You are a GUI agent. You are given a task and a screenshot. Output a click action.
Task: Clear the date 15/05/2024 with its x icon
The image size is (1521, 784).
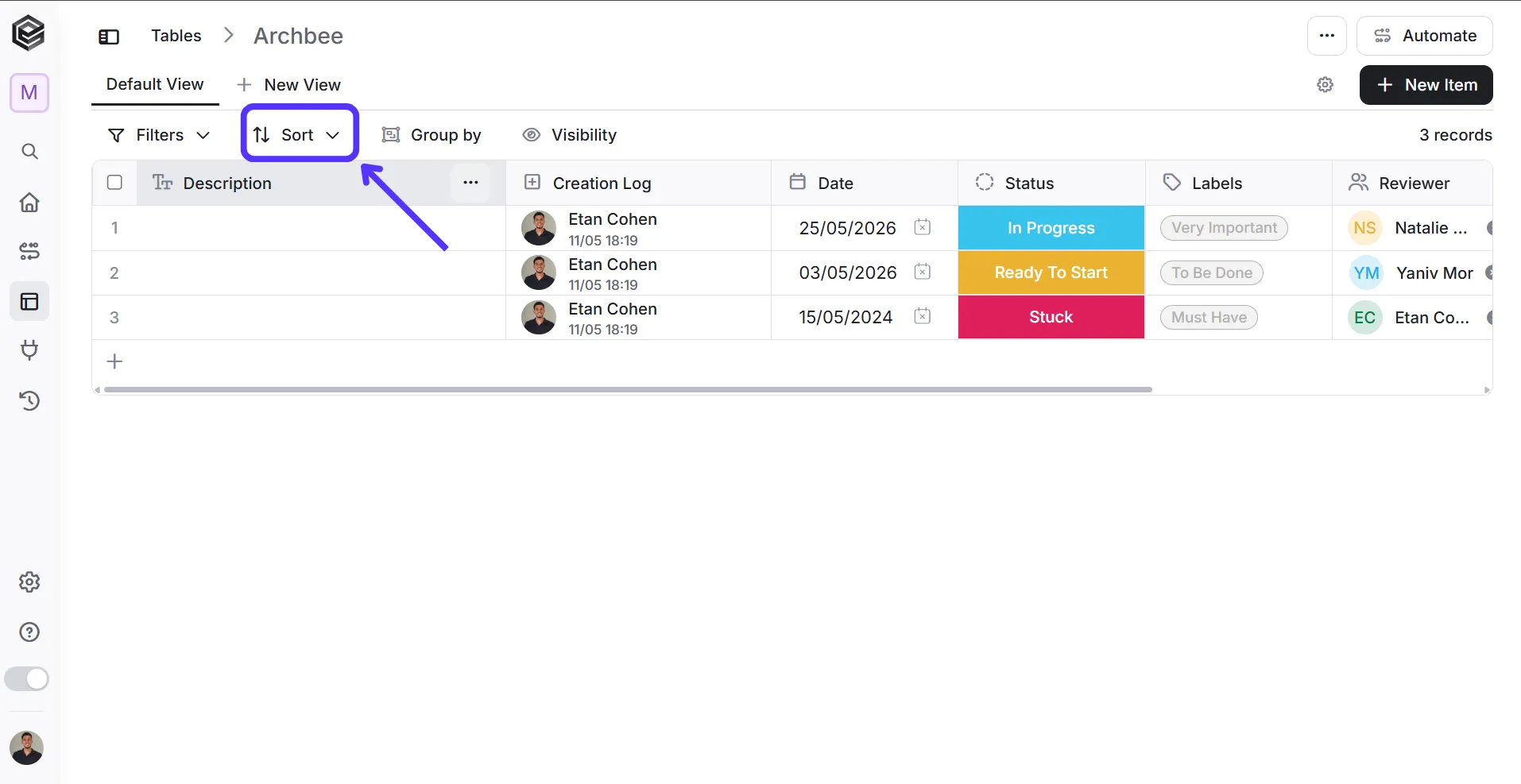pyautogui.click(x=922, y=316)
